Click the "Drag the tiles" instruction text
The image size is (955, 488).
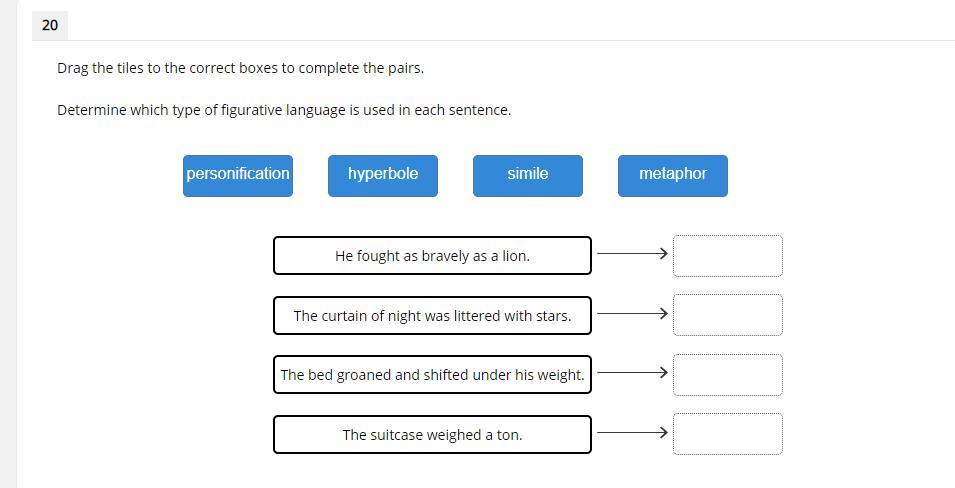[x=240, y=68]
